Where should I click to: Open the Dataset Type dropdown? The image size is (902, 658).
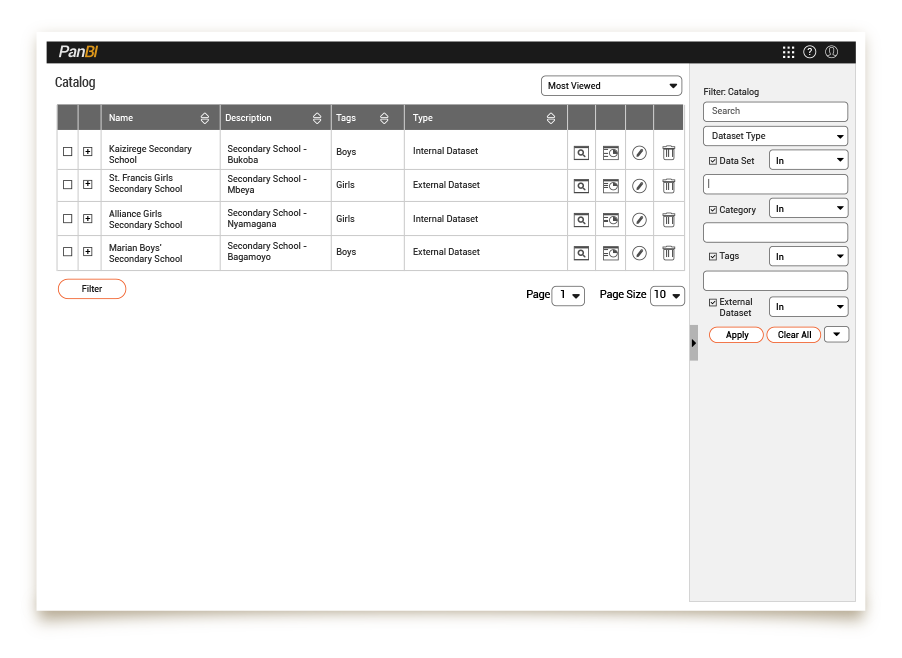(x=775, y=136)
